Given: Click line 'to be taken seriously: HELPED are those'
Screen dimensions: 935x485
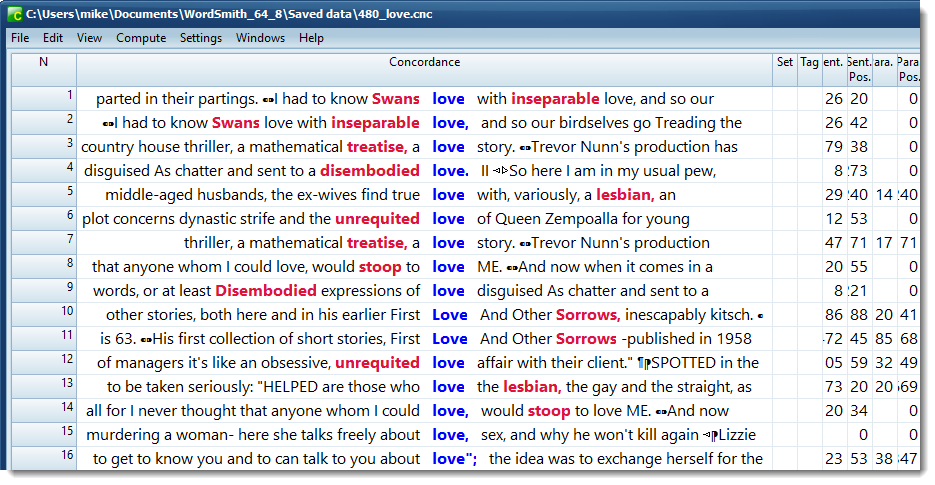Looking at the screenshot, I should click(425, 387).
